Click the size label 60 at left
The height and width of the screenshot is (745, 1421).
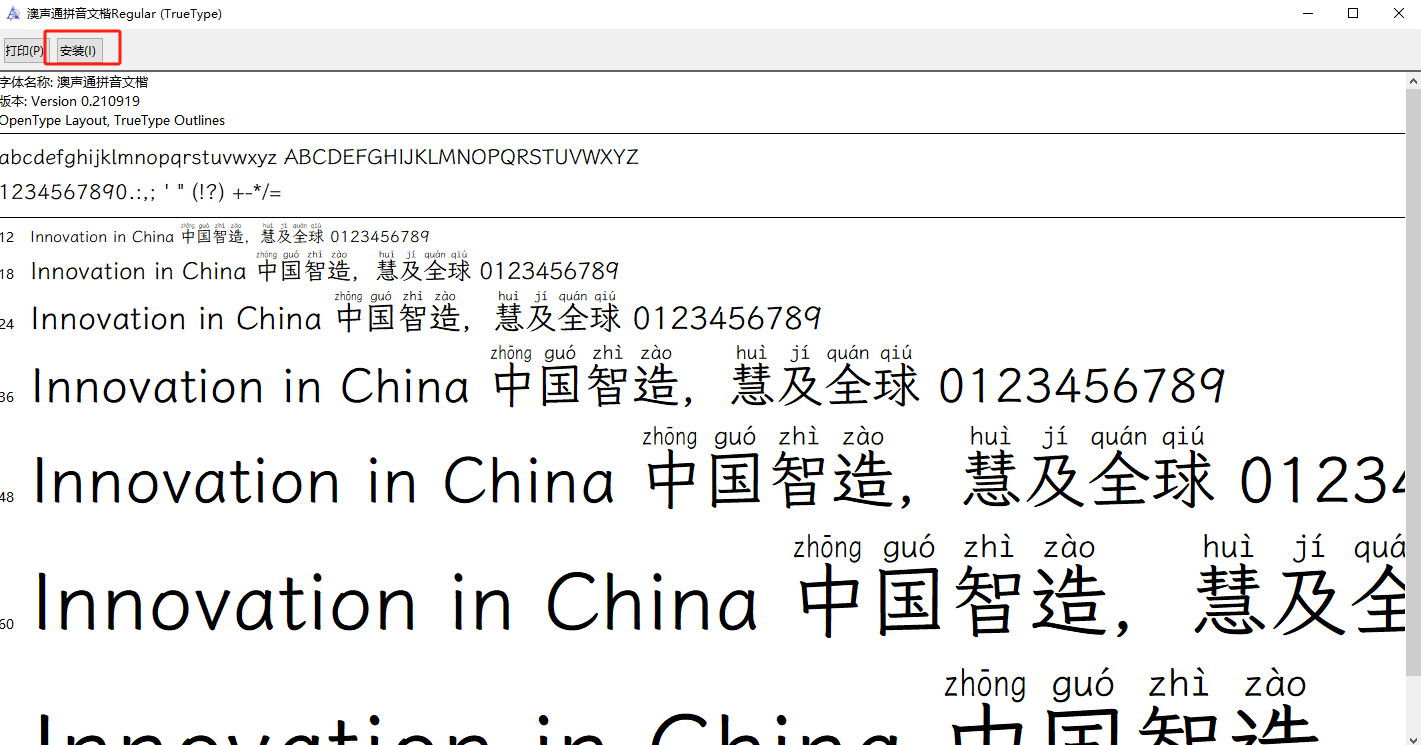(x=7, y=624)
